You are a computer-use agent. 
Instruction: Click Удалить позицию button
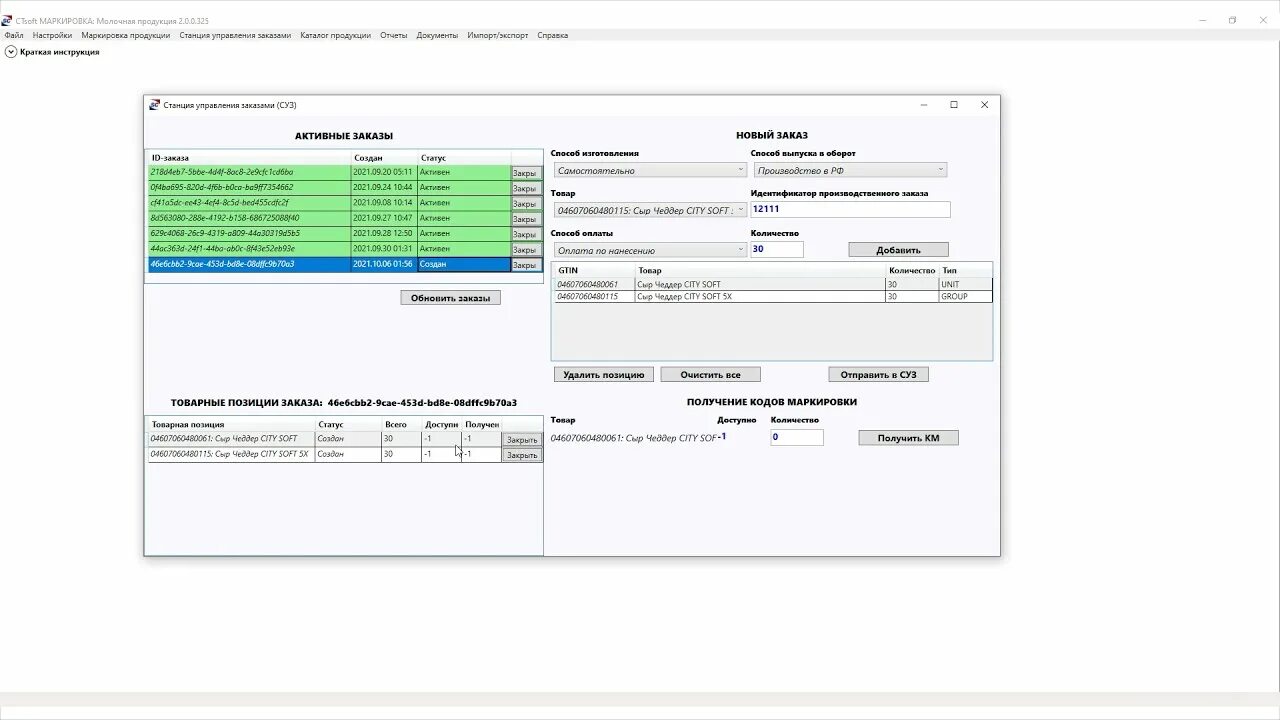(x=604, y=375)
